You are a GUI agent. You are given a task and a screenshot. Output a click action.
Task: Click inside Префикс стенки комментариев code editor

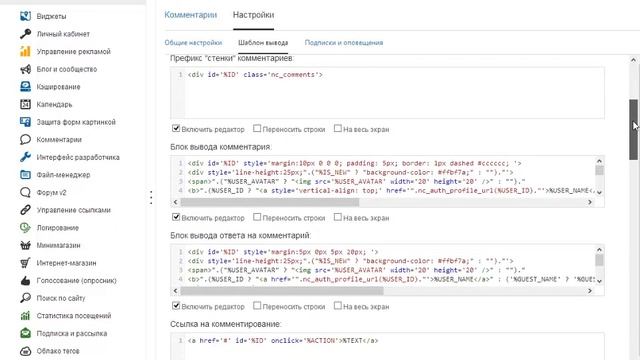point(387,93)
